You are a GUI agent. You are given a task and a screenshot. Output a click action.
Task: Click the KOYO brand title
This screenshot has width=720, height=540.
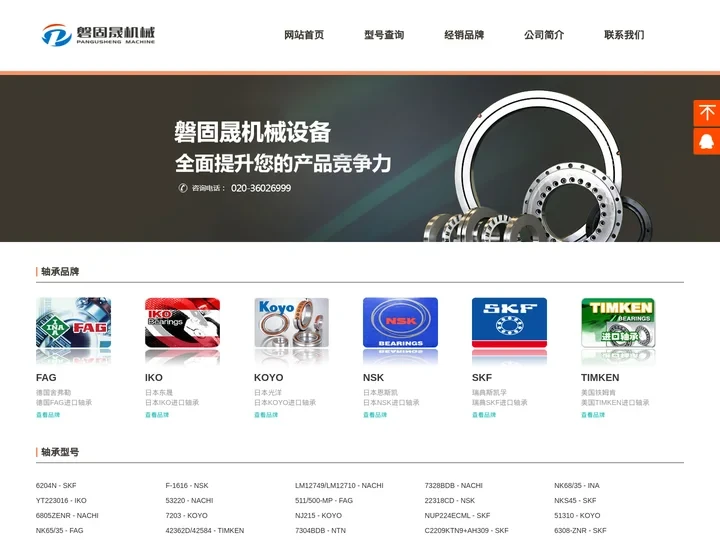269,377
